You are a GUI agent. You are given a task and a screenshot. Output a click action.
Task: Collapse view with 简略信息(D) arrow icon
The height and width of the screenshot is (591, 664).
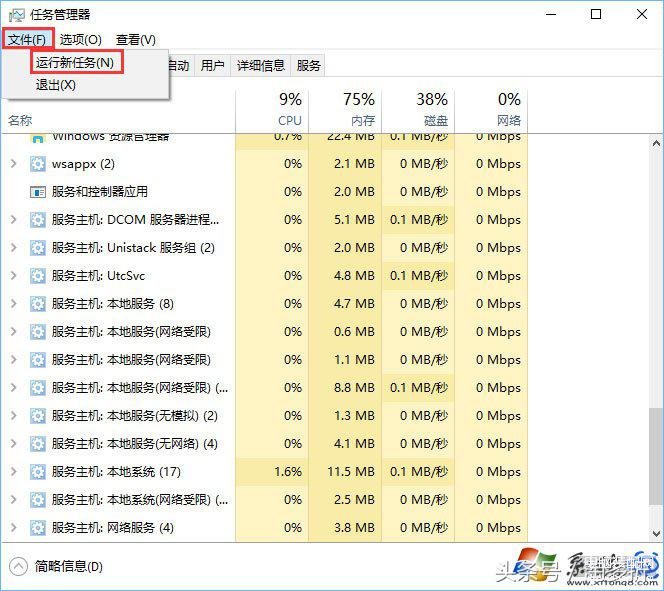tap(18, 566)
